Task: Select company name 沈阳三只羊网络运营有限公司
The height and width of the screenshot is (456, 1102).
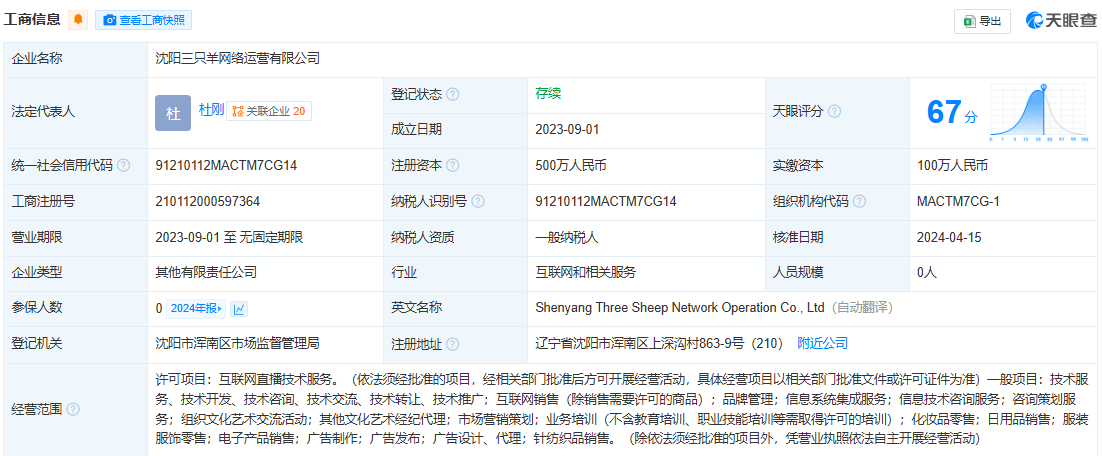Action: click(238, 58)
